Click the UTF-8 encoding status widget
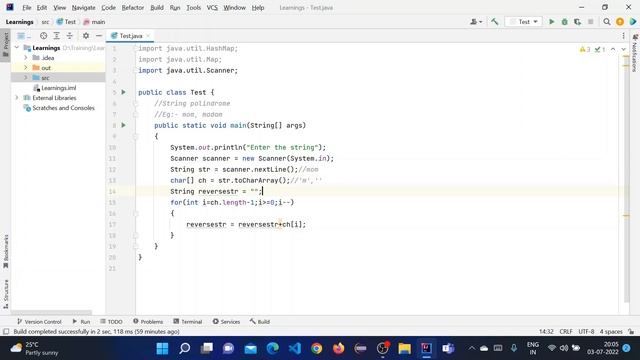Screen dimensions: 640x360 (x=586, y=331)
